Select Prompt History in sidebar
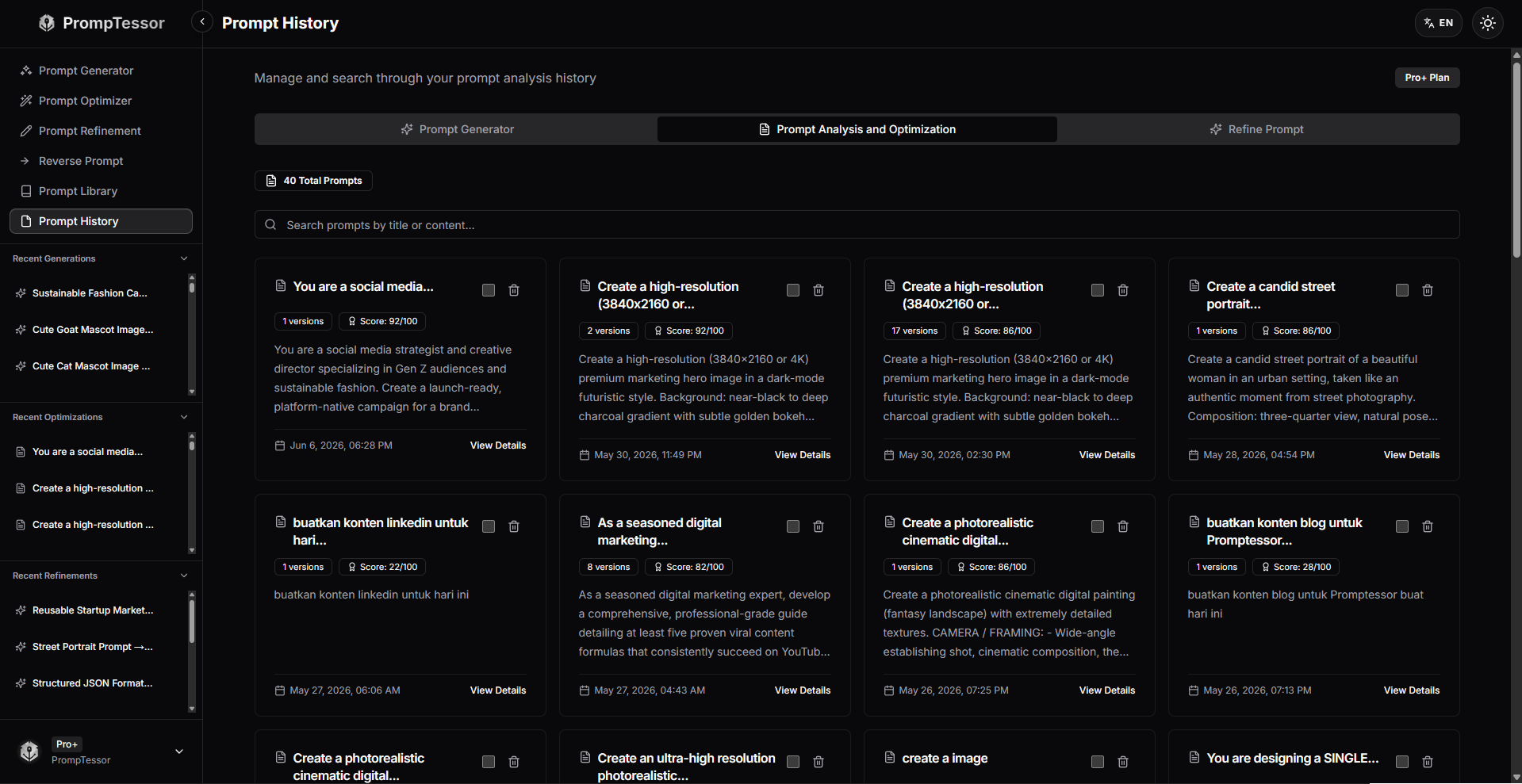The width and height of the screenshot is (1522, 784). tap(101, 221)
